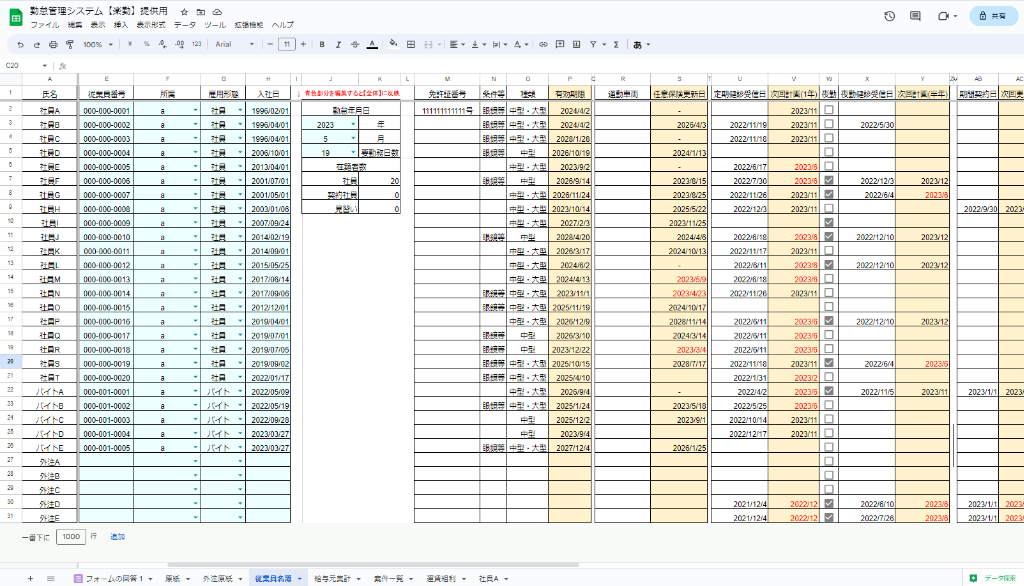The image size is (1024, 586).
Task: Open the borders tool
Action: [x=410, y=44]
